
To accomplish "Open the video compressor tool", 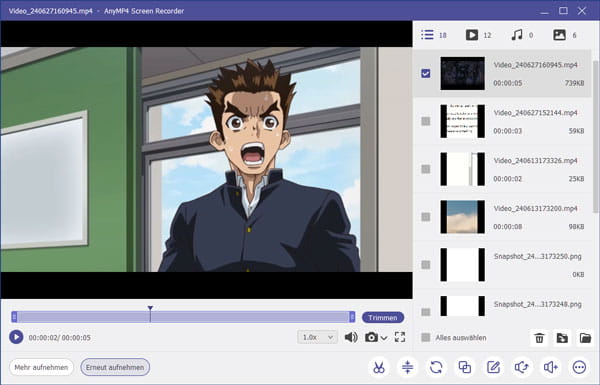I will point(408,367).
